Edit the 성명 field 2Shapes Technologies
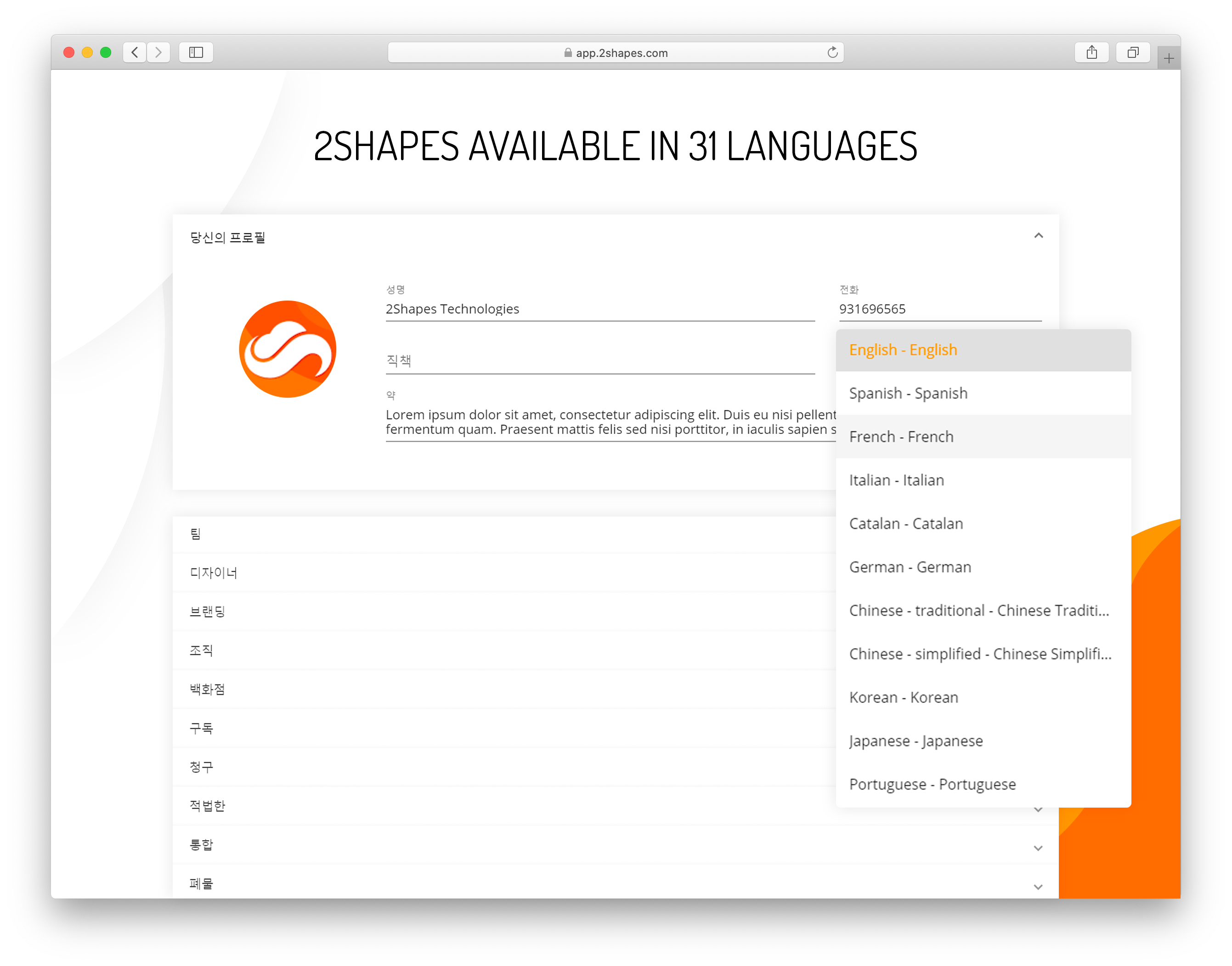This screenshot has height=966, width=1232. tap(600, 309)
